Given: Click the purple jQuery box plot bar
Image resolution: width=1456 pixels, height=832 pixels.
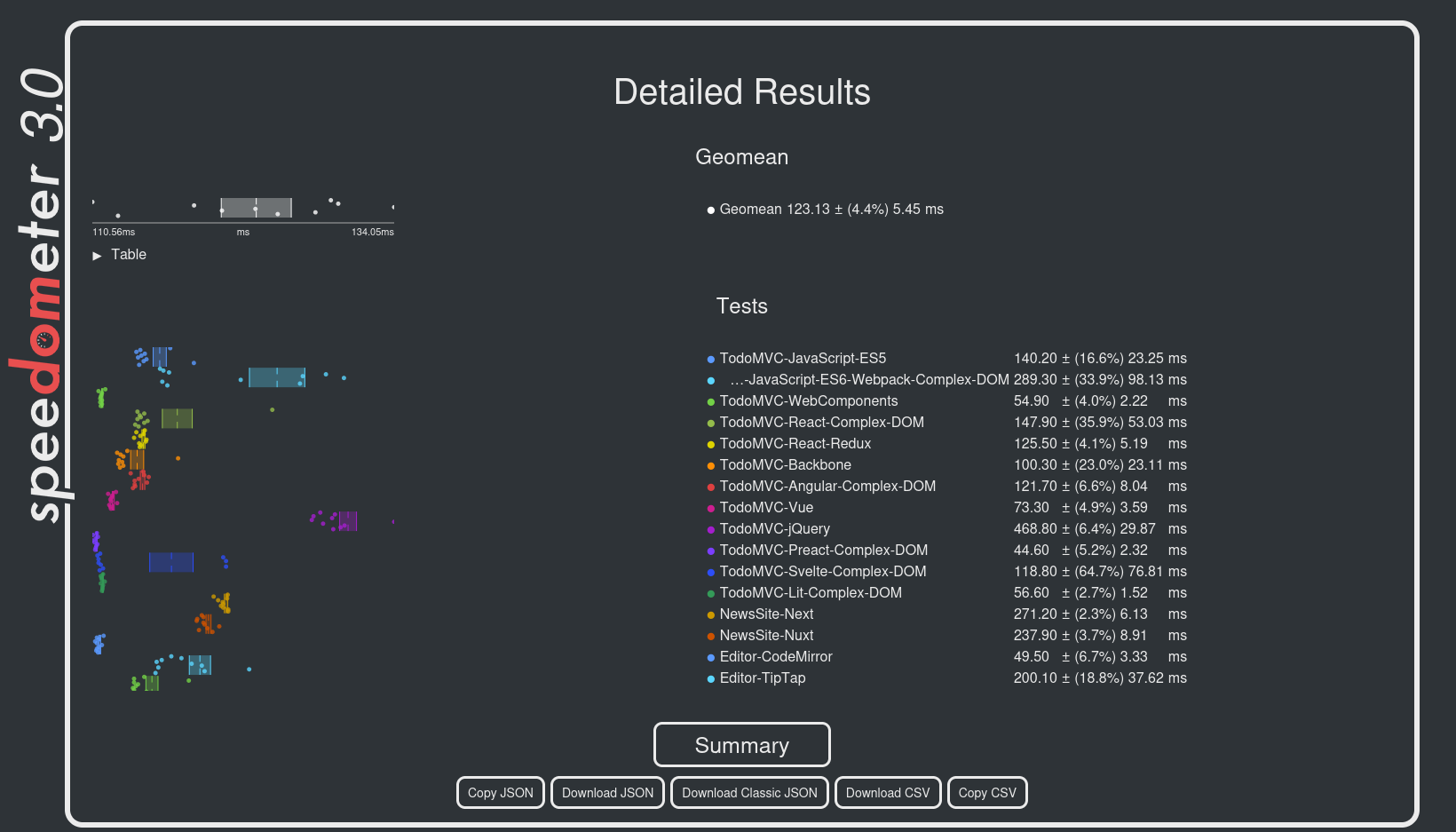Looking at the screenshot, I should [x=348, y=521].
